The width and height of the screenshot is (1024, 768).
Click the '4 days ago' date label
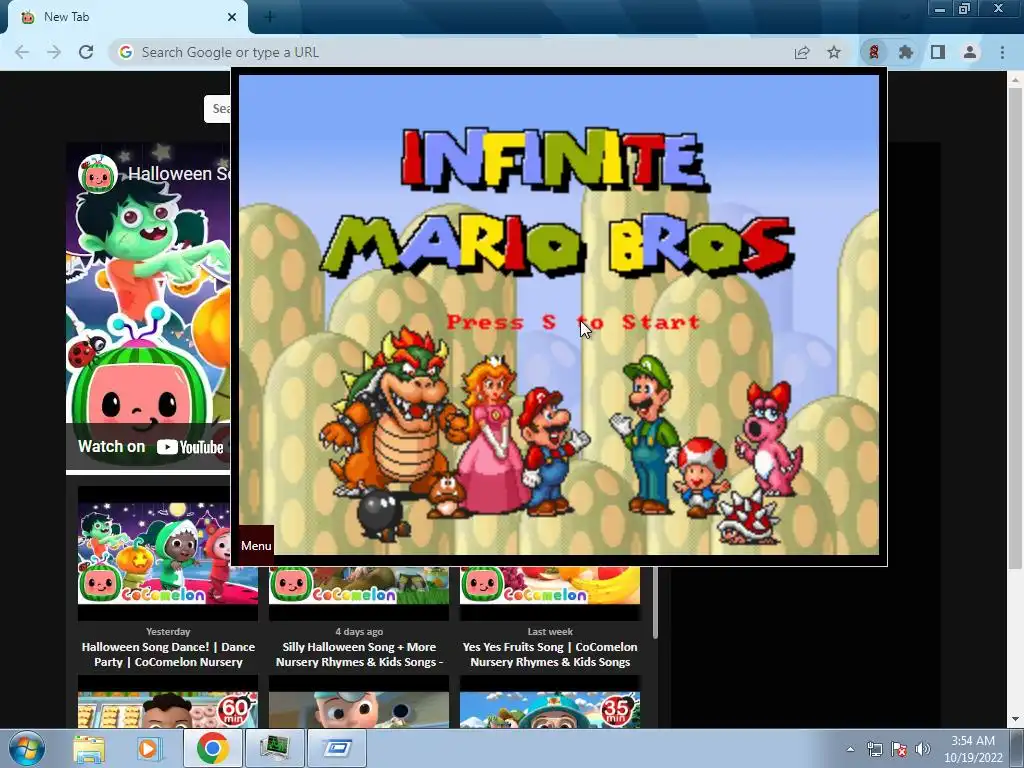point(359,632)
